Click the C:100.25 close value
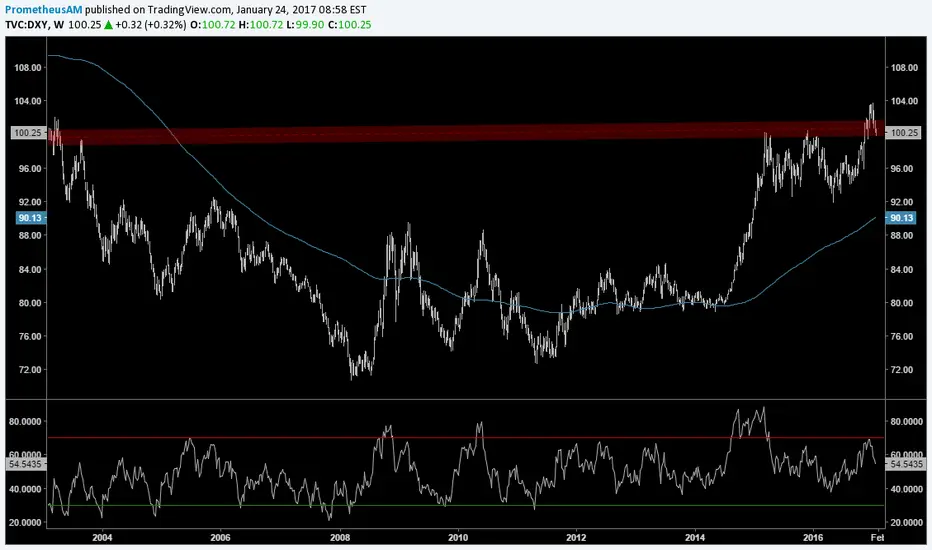The width and height of the screenshot is (932, 550). point(350,25)
